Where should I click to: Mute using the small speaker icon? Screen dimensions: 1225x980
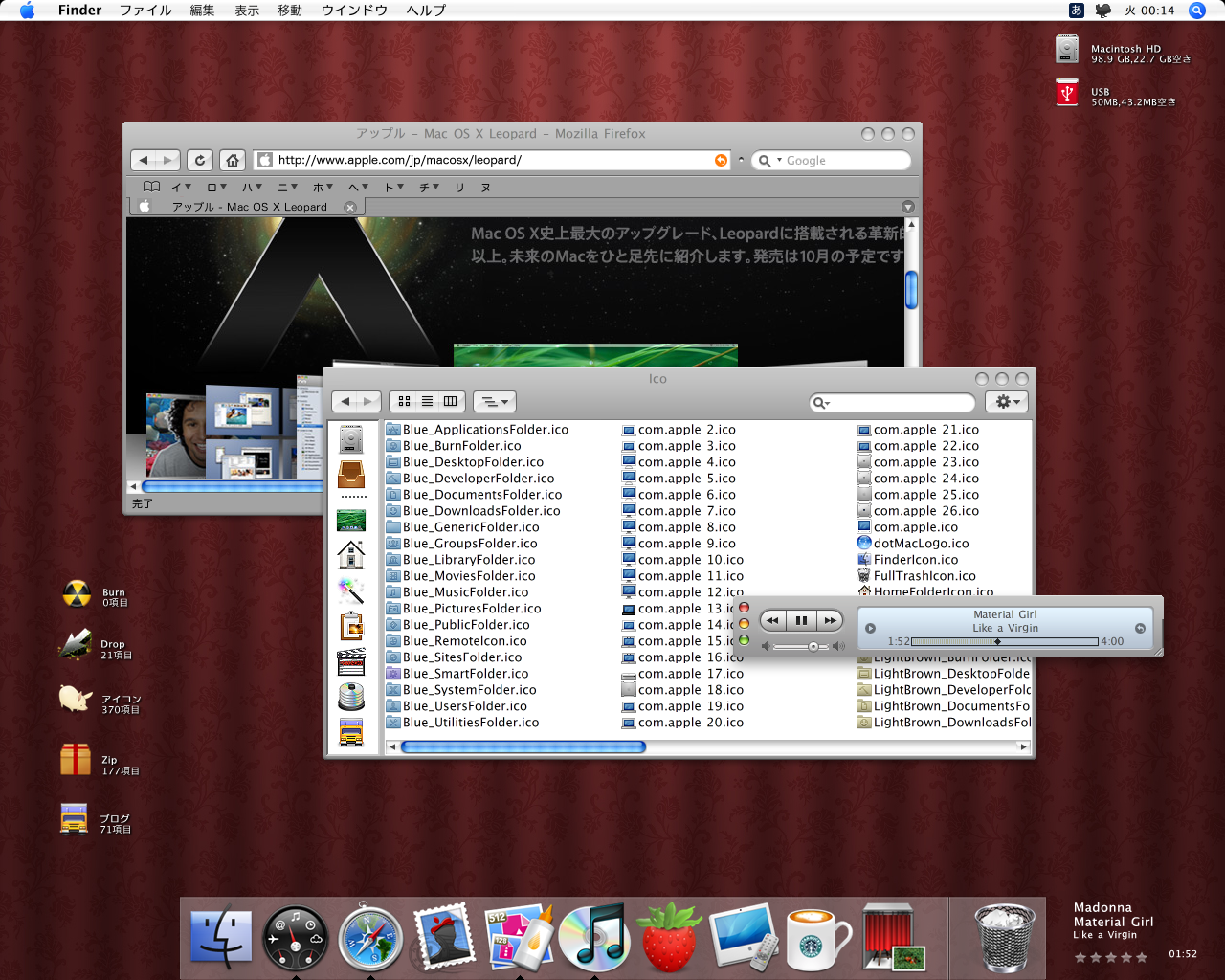[766, 647]
